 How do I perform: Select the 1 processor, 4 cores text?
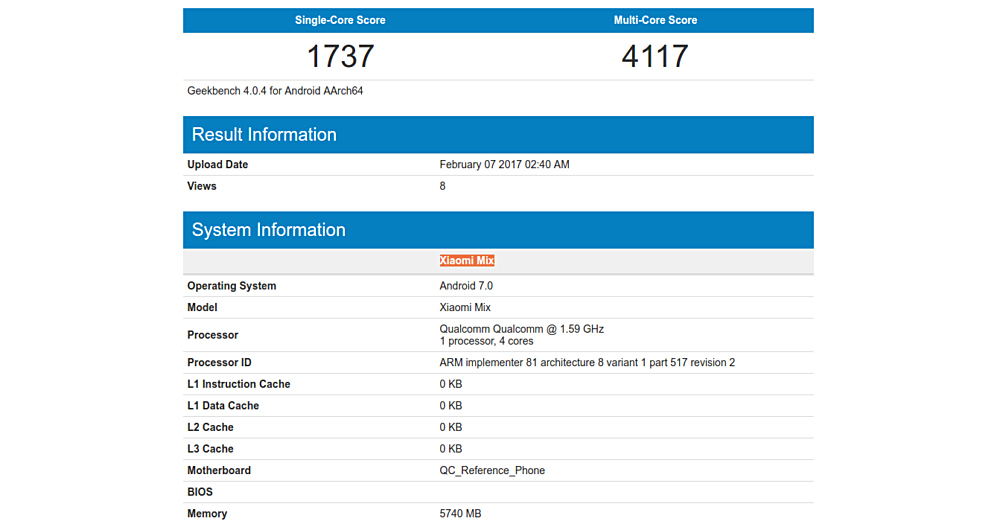point(487,341)
